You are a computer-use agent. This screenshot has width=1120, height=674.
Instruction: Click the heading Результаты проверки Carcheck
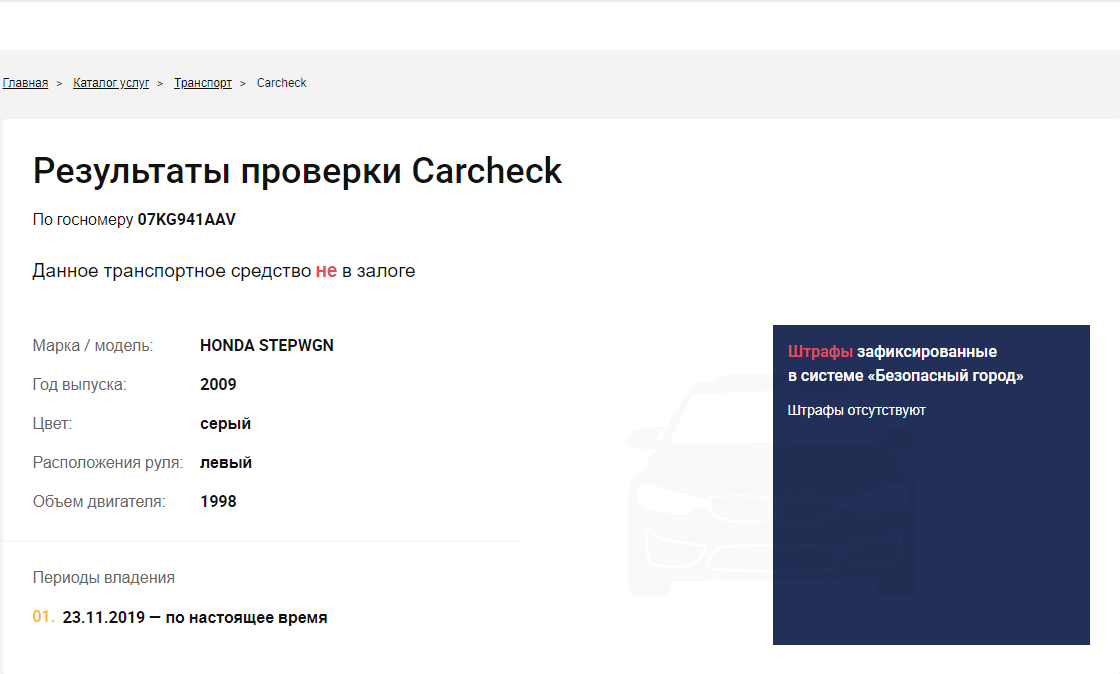pos(297,171)
